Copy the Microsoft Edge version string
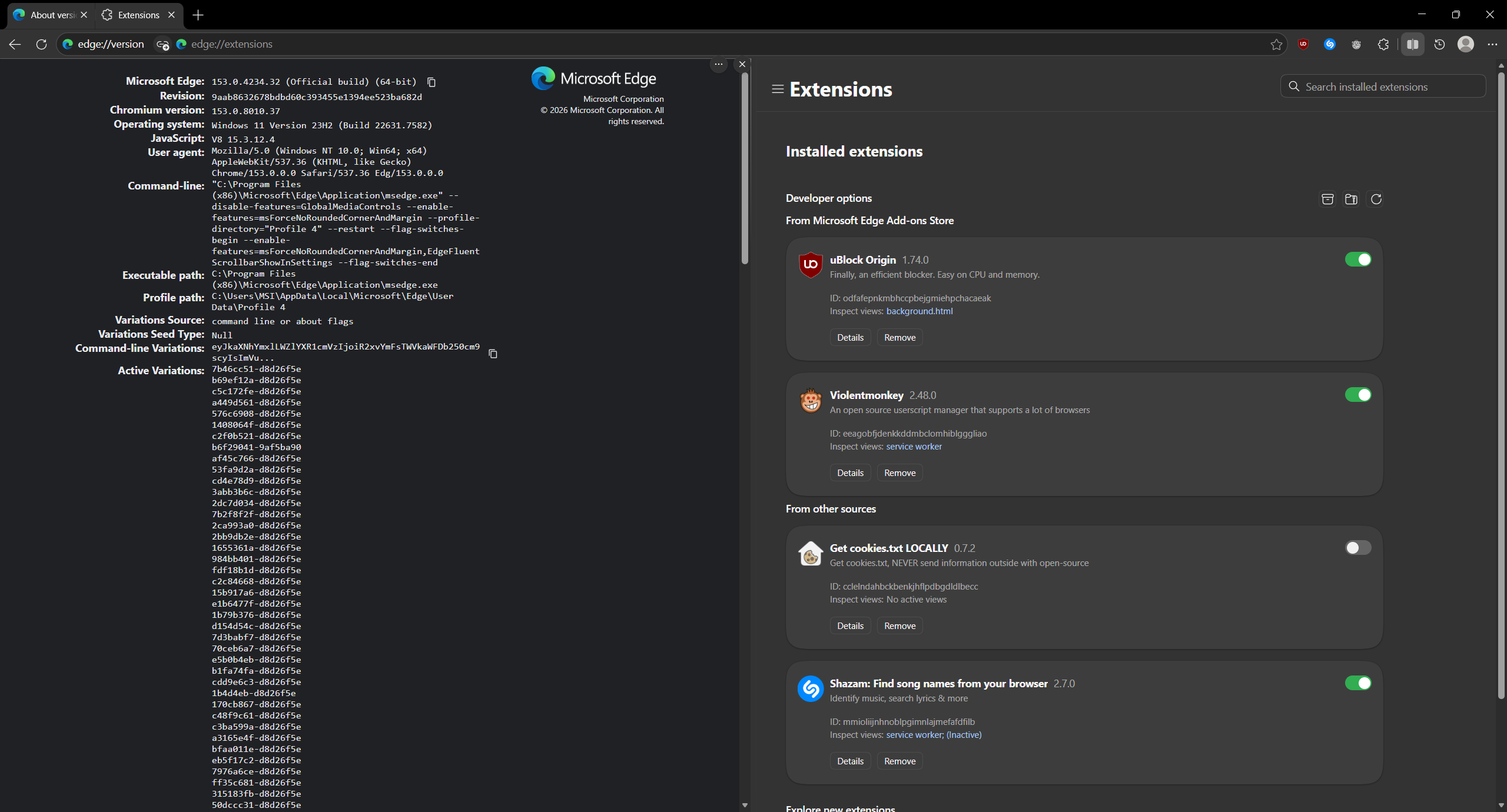 (431, 82)
